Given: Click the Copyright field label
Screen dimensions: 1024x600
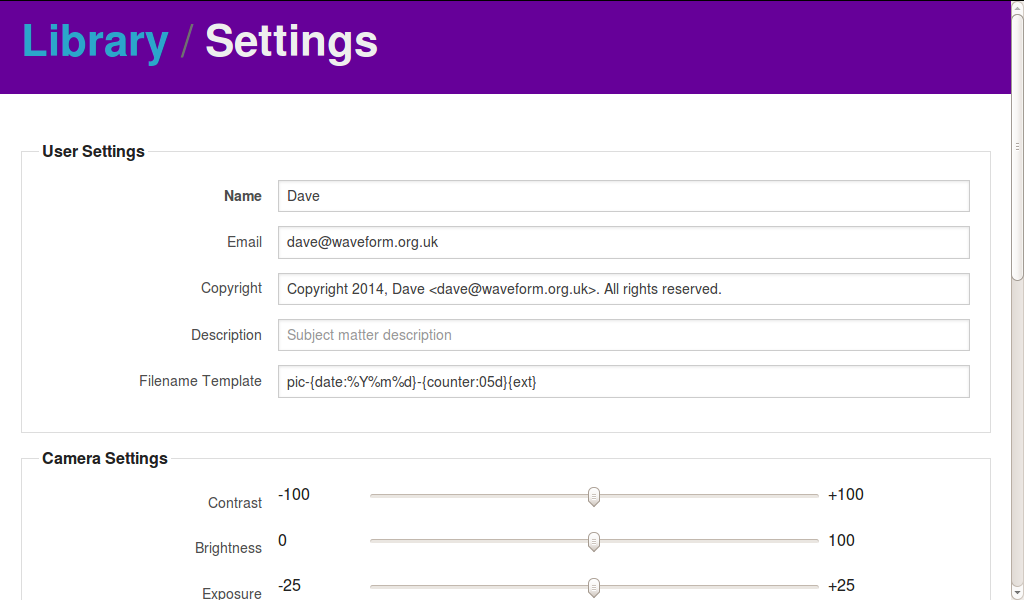Looking at the screenshot, I should pyautogui.click(x=231, y=288).
